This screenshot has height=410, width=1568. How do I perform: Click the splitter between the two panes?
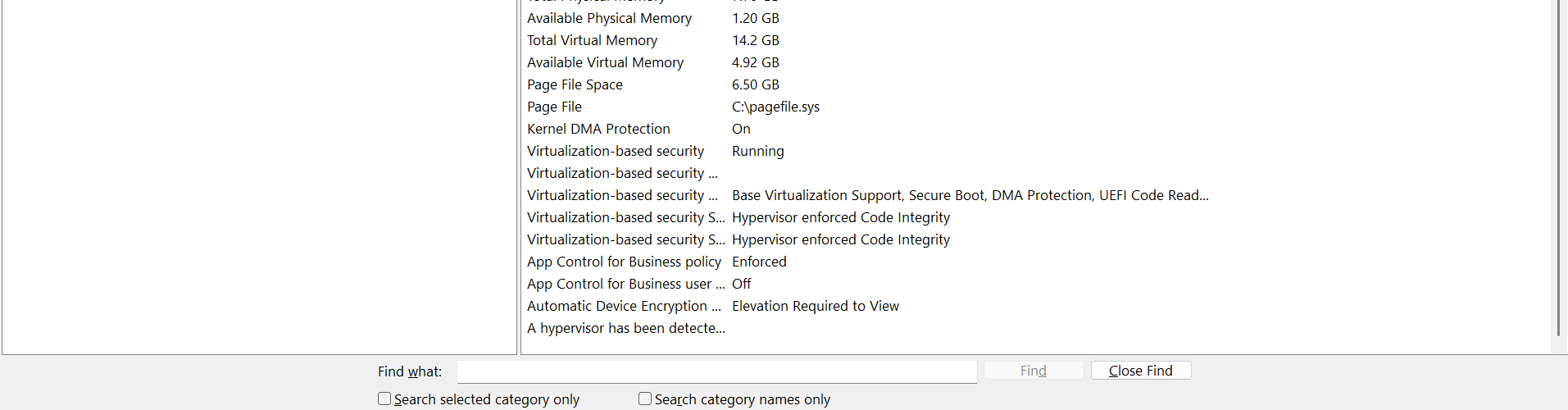519,164
